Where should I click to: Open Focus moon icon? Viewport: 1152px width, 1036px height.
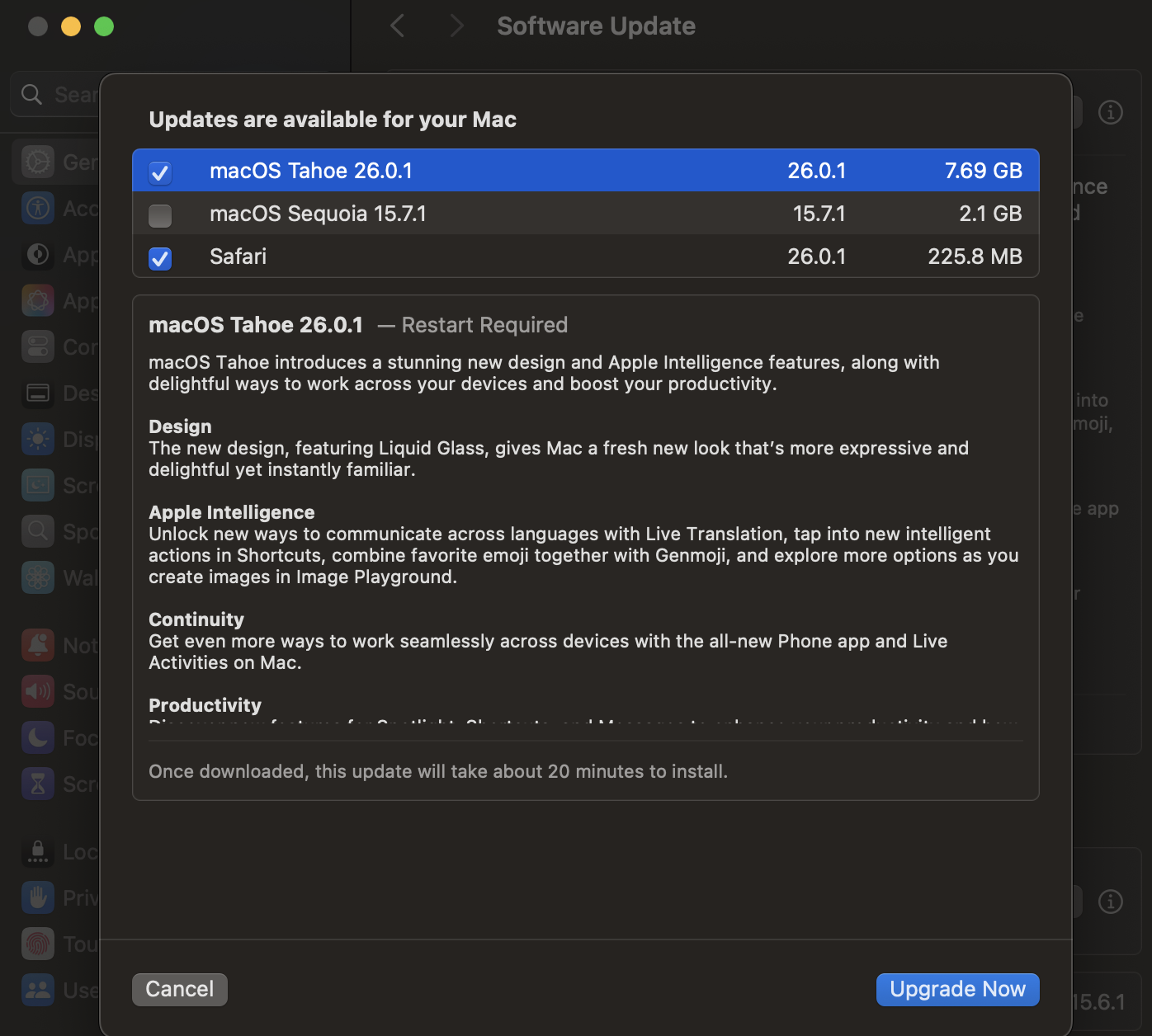(38, 737)
